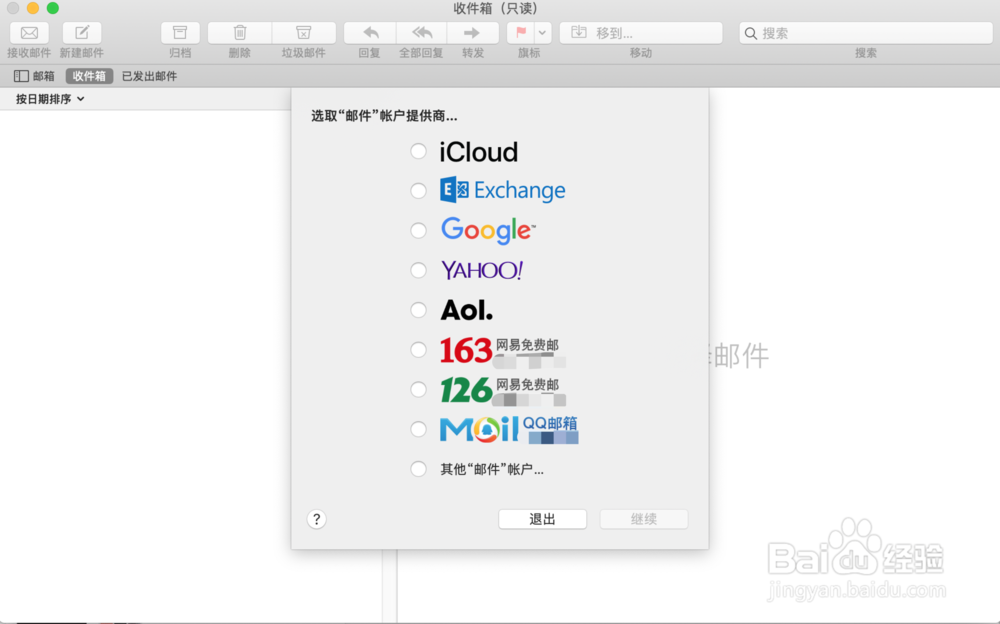This screenshot has width=1000, height=624.
Task: Click the Junk mail (垃圾邮件) icon
Action: tap(304, 33)
